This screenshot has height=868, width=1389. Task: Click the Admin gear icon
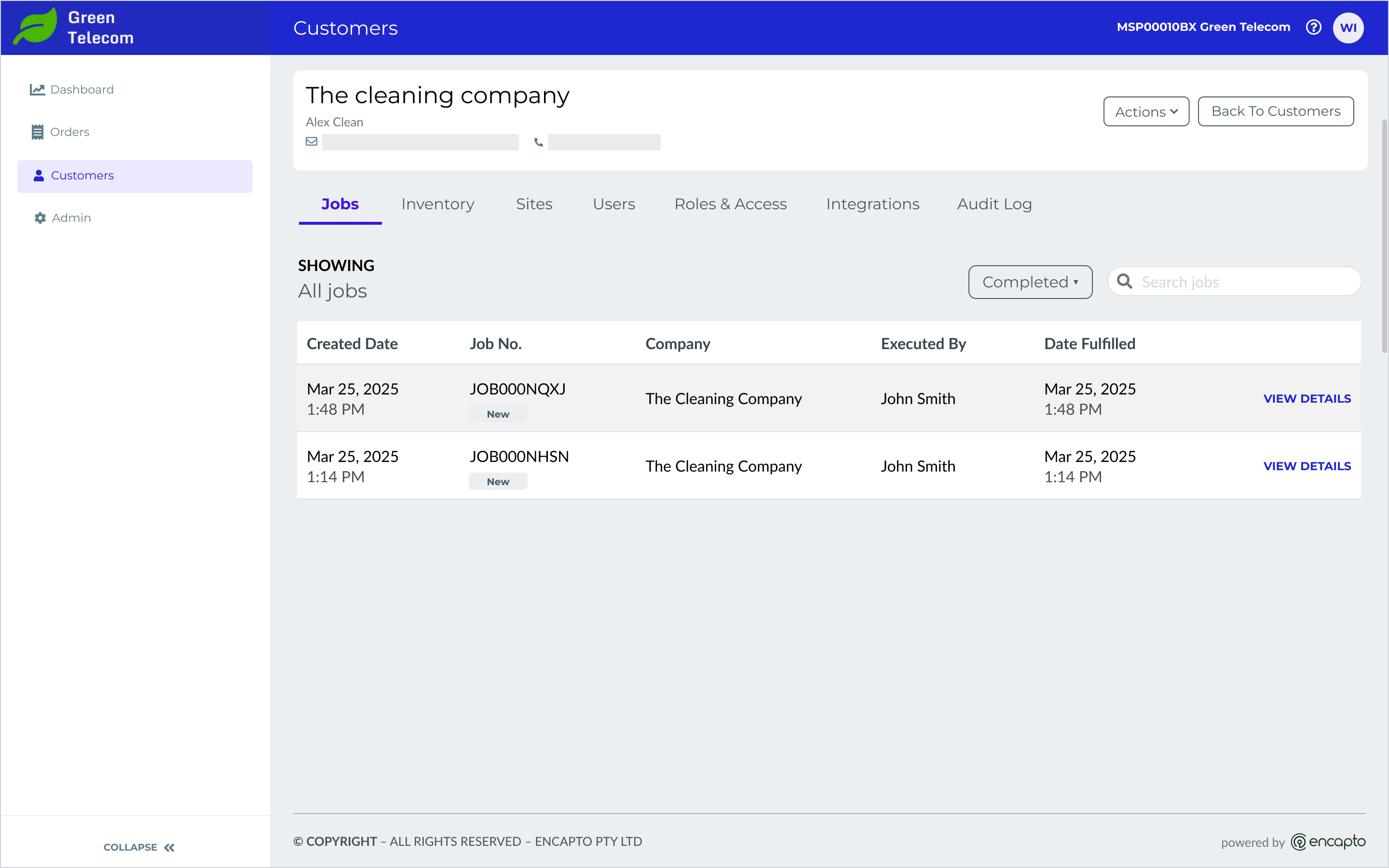pyautogui.click(x=40, y=218)
